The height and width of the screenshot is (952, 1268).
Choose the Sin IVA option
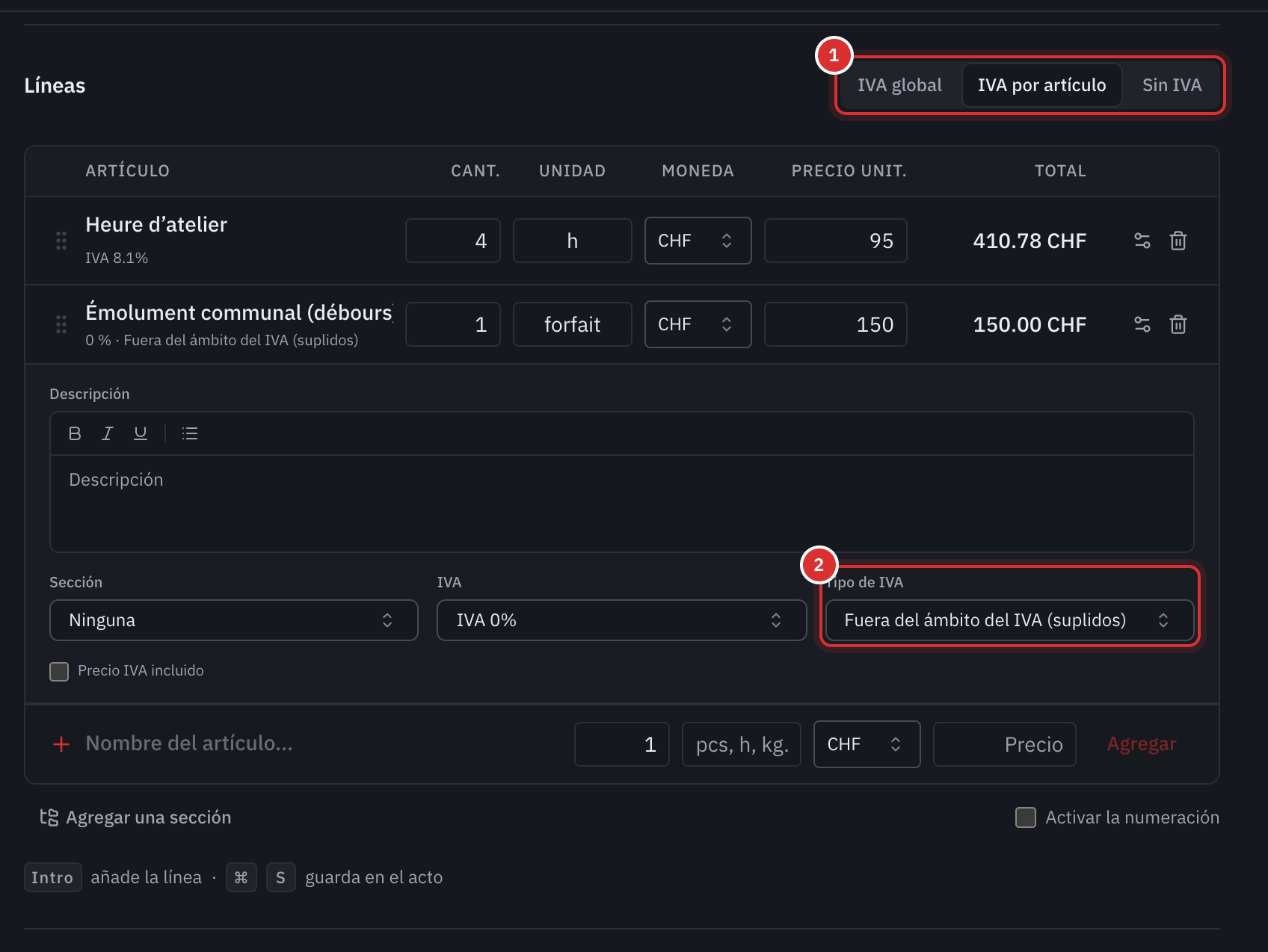1172,85
